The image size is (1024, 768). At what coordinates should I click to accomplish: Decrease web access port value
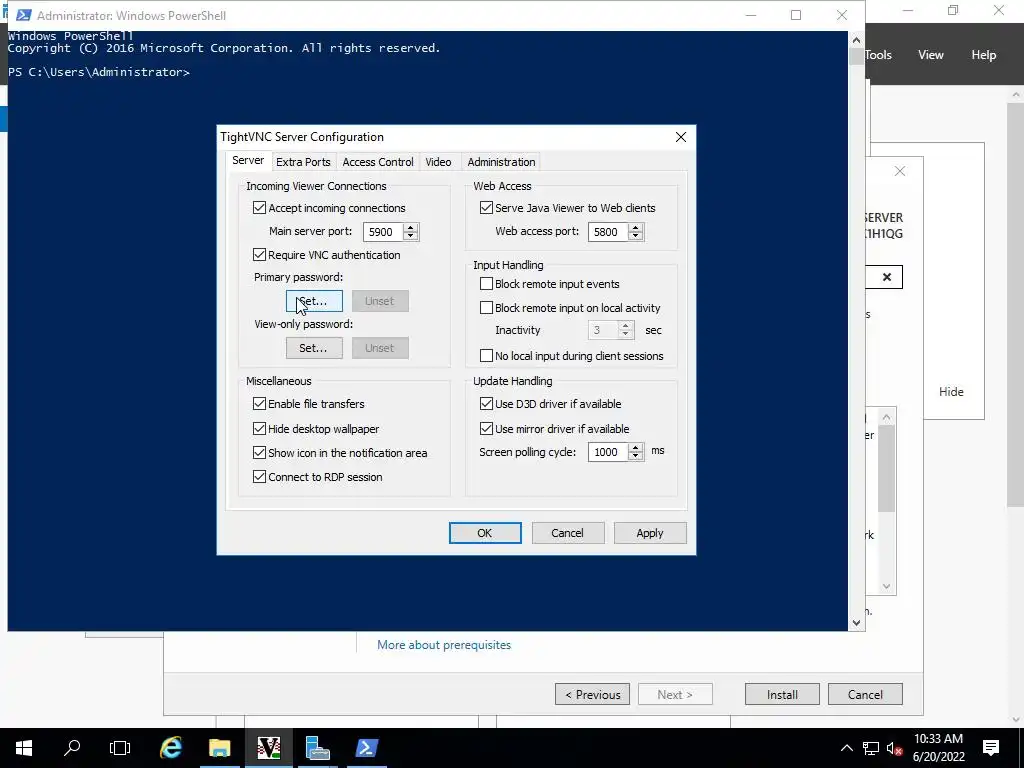[x=635, y=236]
